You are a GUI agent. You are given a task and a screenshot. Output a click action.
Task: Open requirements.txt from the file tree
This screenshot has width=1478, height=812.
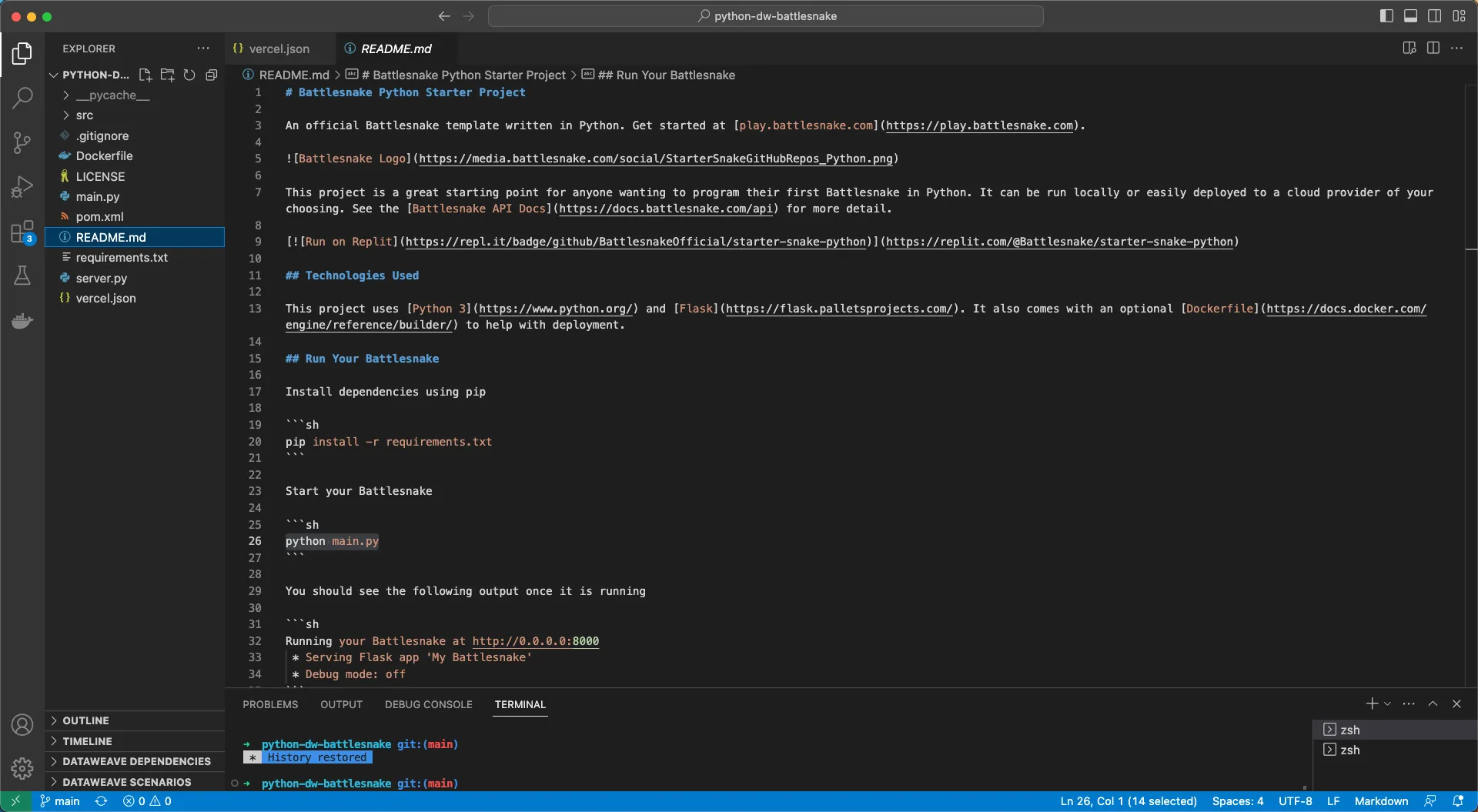(135, 258)
